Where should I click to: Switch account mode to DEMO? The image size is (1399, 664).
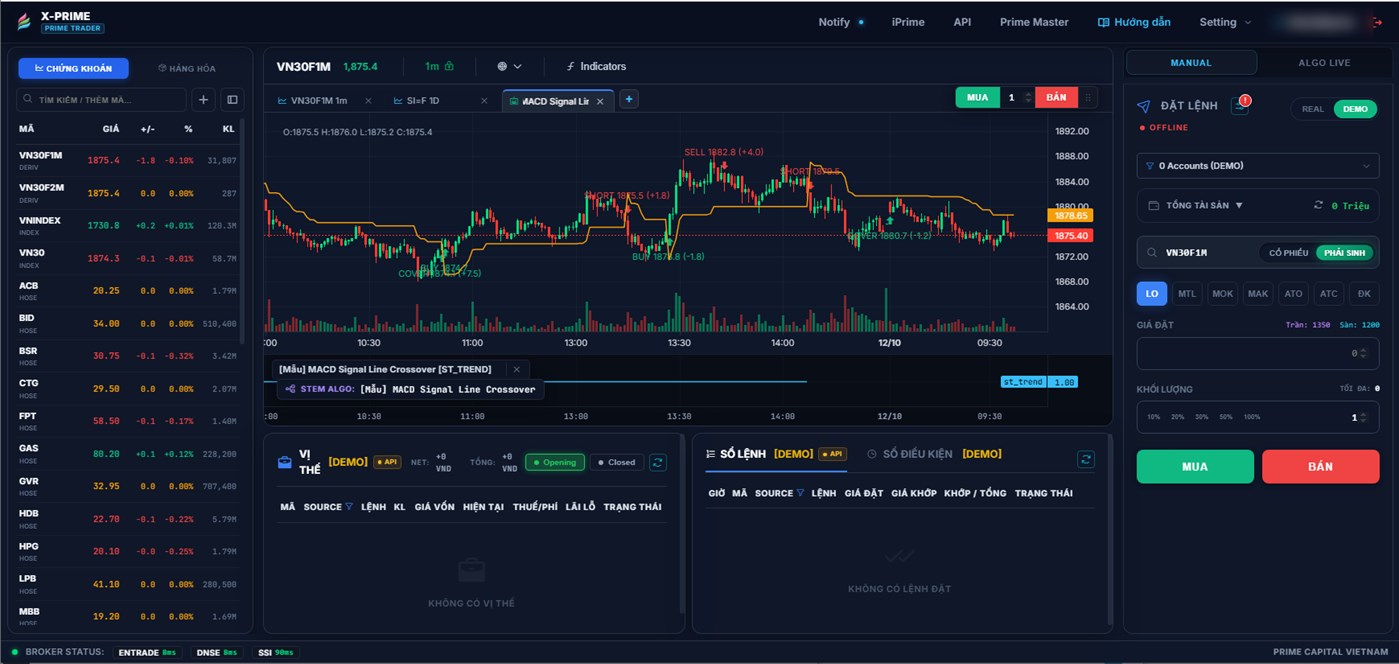(1354, 109)
